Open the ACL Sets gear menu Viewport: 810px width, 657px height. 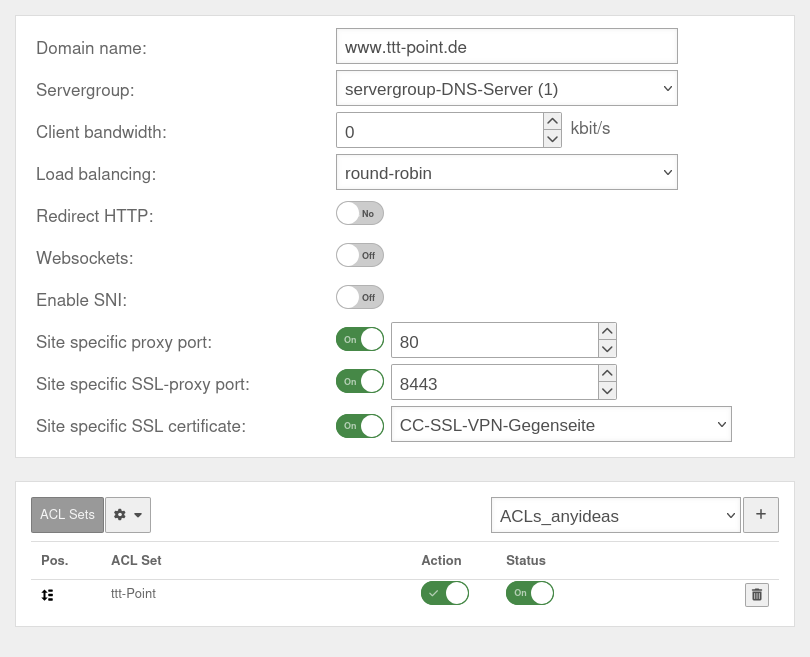[x=128, y=514]
